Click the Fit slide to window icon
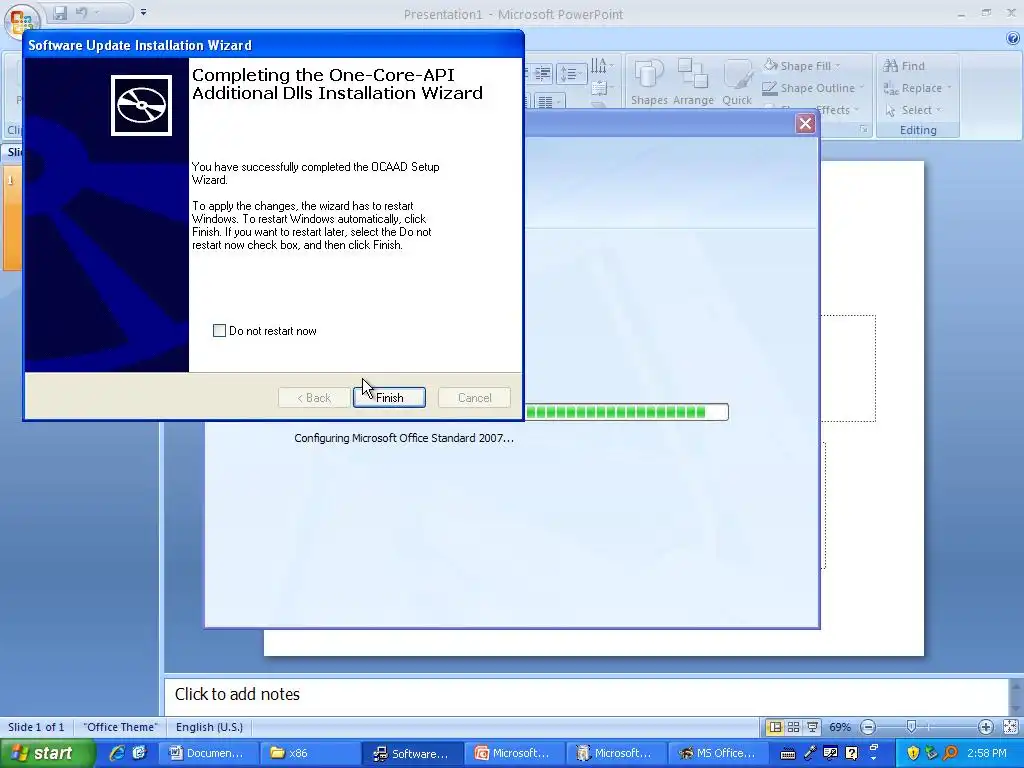 pos(1010,727)
